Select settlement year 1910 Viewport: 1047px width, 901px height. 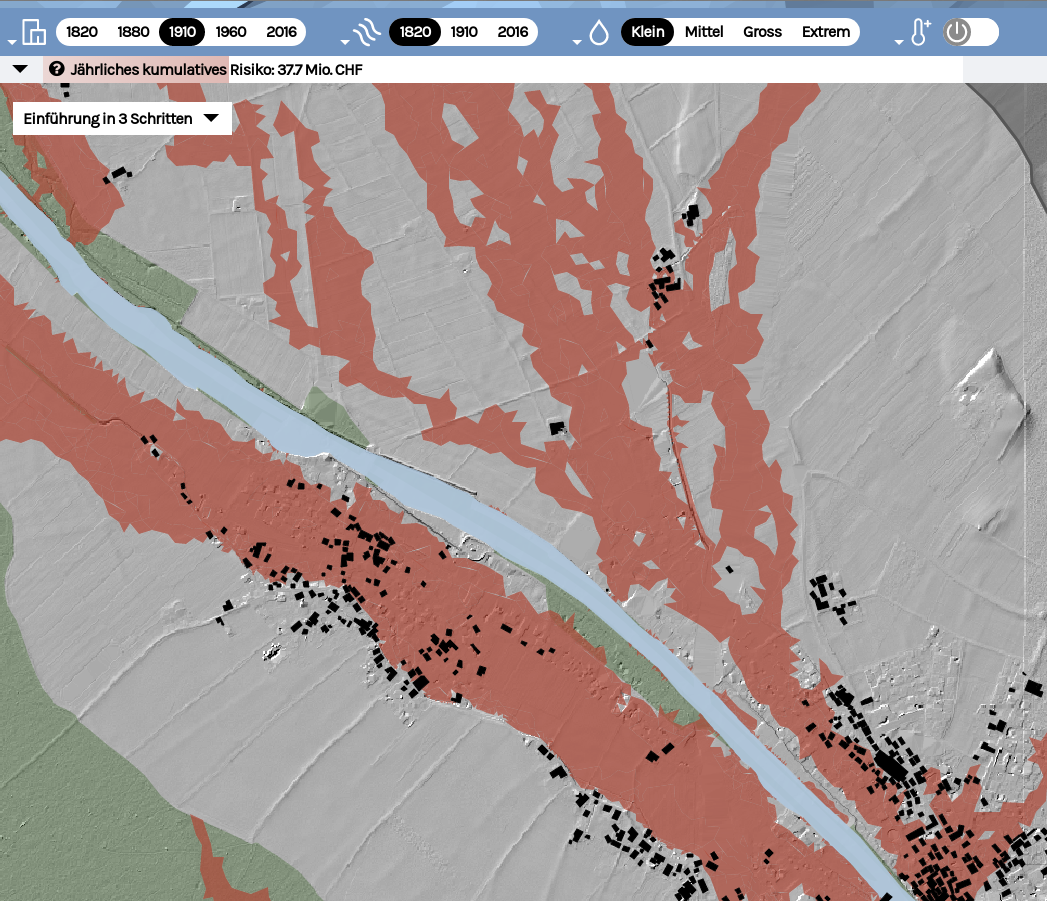tap(182, 32)
